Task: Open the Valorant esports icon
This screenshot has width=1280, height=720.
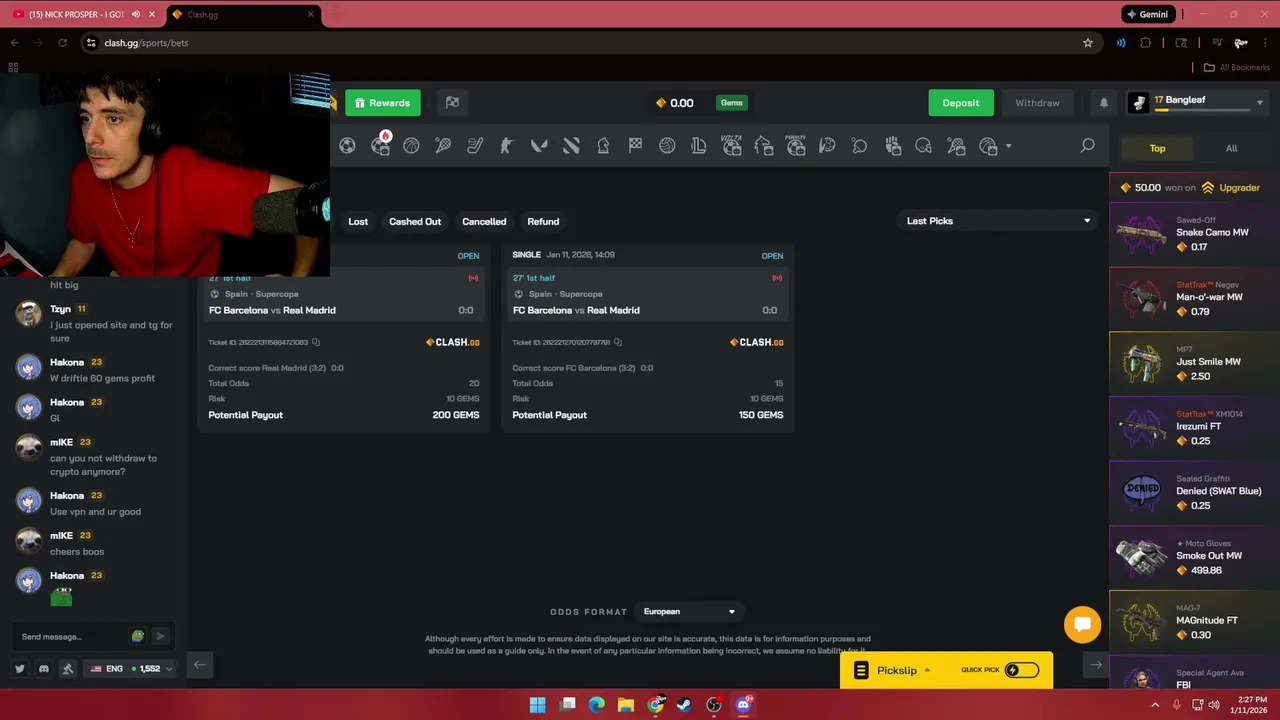Action: click(x=539, y=146)
